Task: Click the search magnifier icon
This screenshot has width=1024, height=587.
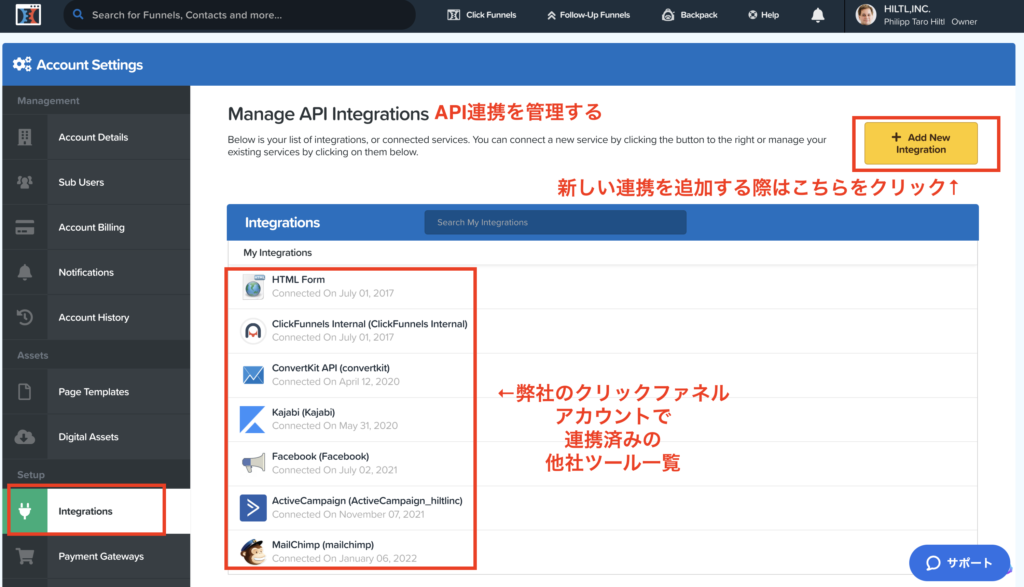Action: click(x=78, y=14)
